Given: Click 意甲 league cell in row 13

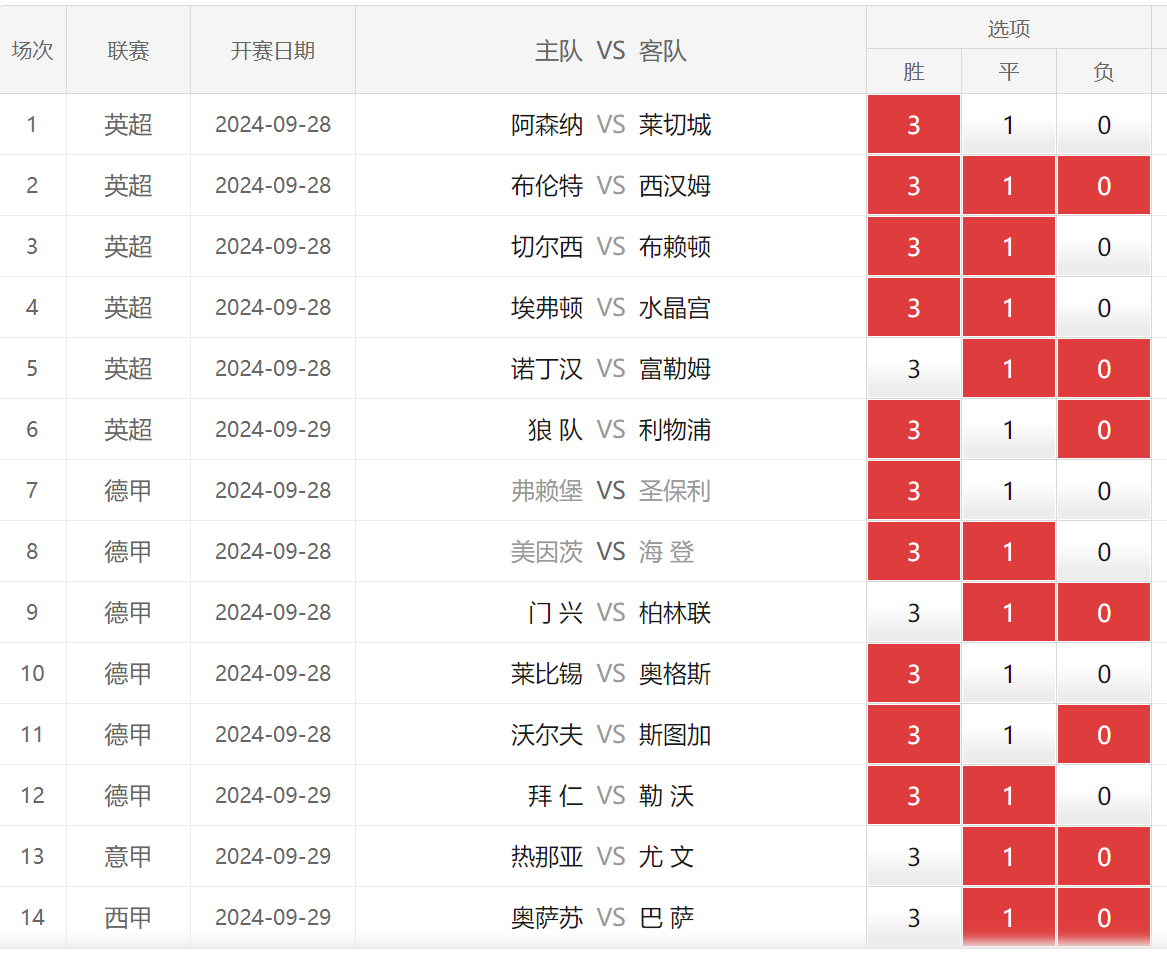Looking at the screenshot, I should pos(128,856).
